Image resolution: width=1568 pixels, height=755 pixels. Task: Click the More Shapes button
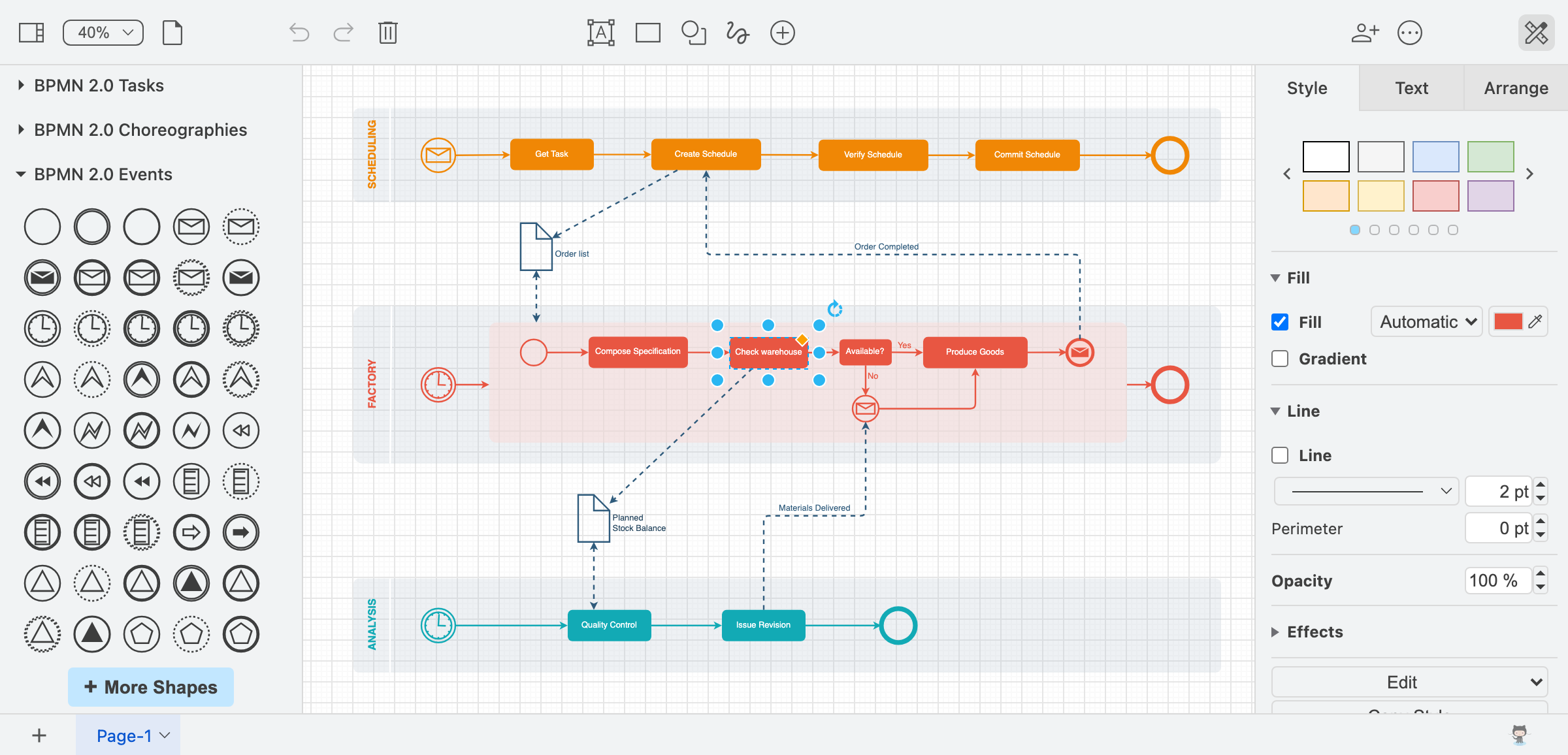(151, 687)
